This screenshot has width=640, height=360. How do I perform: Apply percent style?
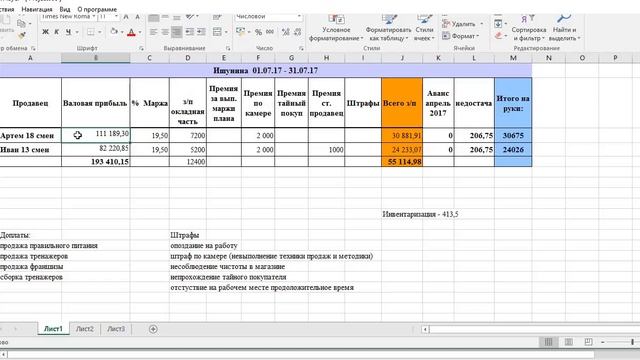pyautogui.click(x=258, y=32)
